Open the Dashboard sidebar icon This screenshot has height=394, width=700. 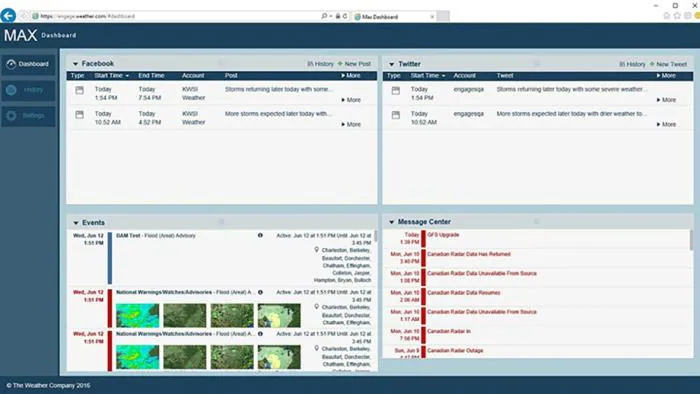click(11, 64)
